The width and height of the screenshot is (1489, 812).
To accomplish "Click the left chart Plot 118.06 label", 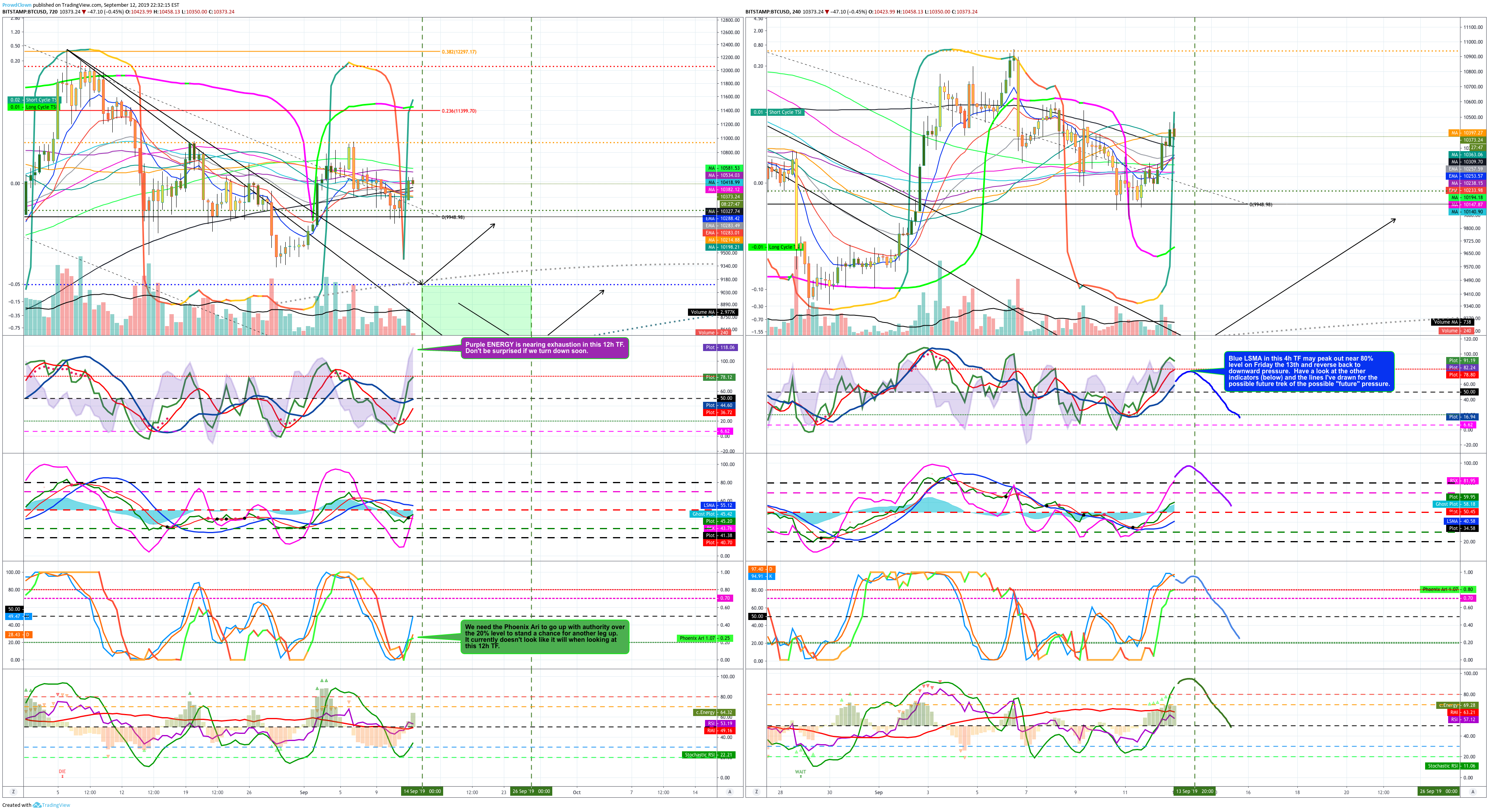I will (720, 347).
